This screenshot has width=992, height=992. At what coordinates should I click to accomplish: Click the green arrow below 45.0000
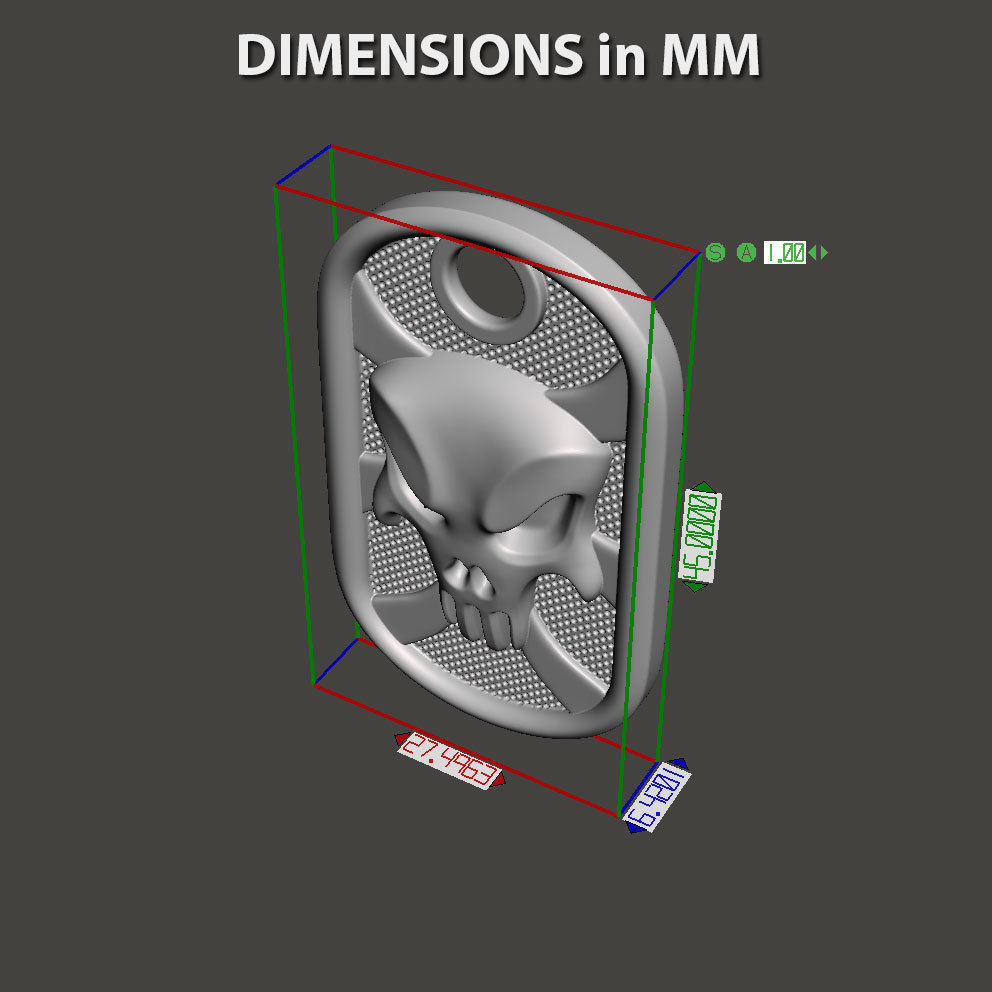click(x=695, y=586)
